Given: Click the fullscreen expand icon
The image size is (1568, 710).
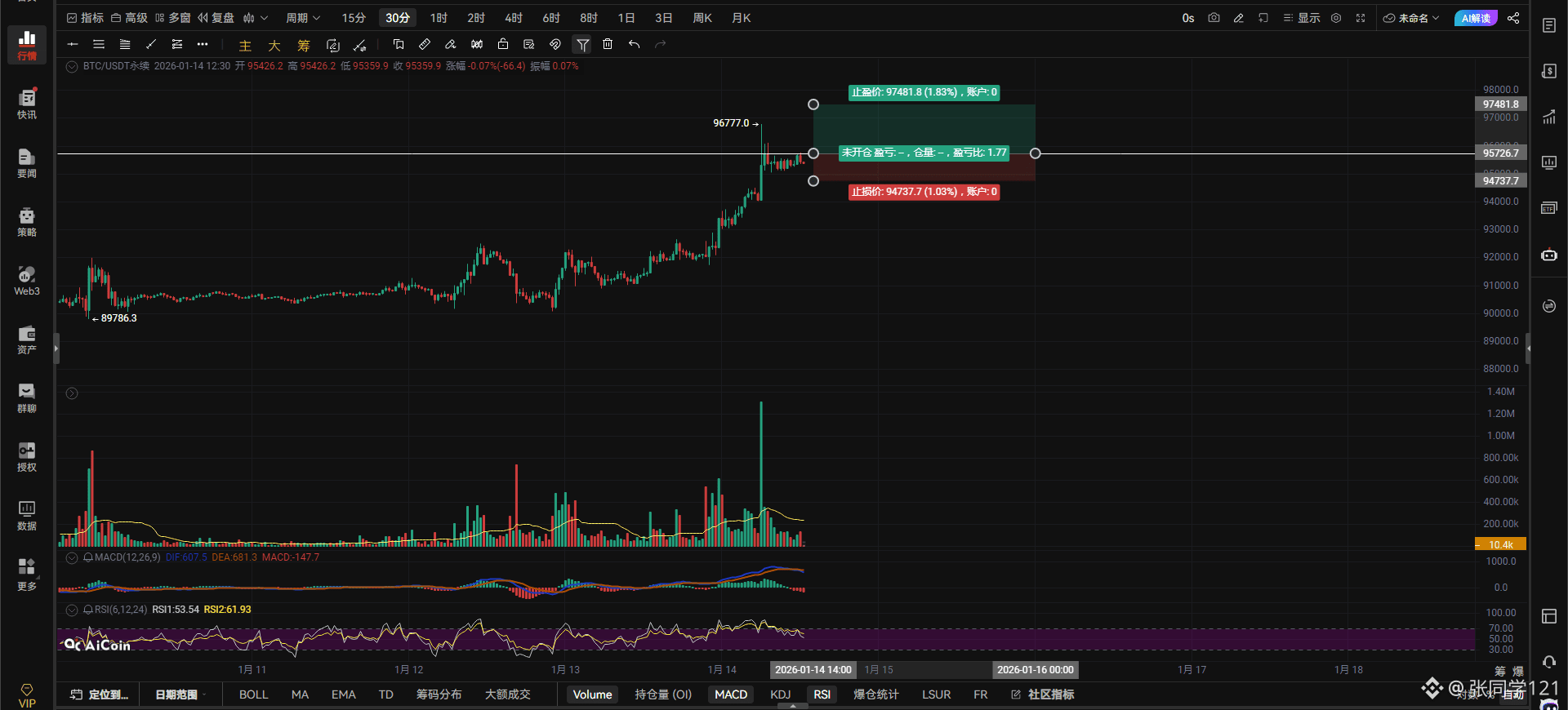Looking at the screenshot, I should click(1361, 18).
